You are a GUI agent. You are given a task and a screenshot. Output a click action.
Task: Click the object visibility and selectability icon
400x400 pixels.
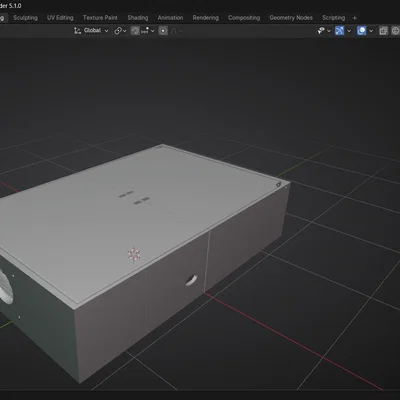tap(321, 31)
